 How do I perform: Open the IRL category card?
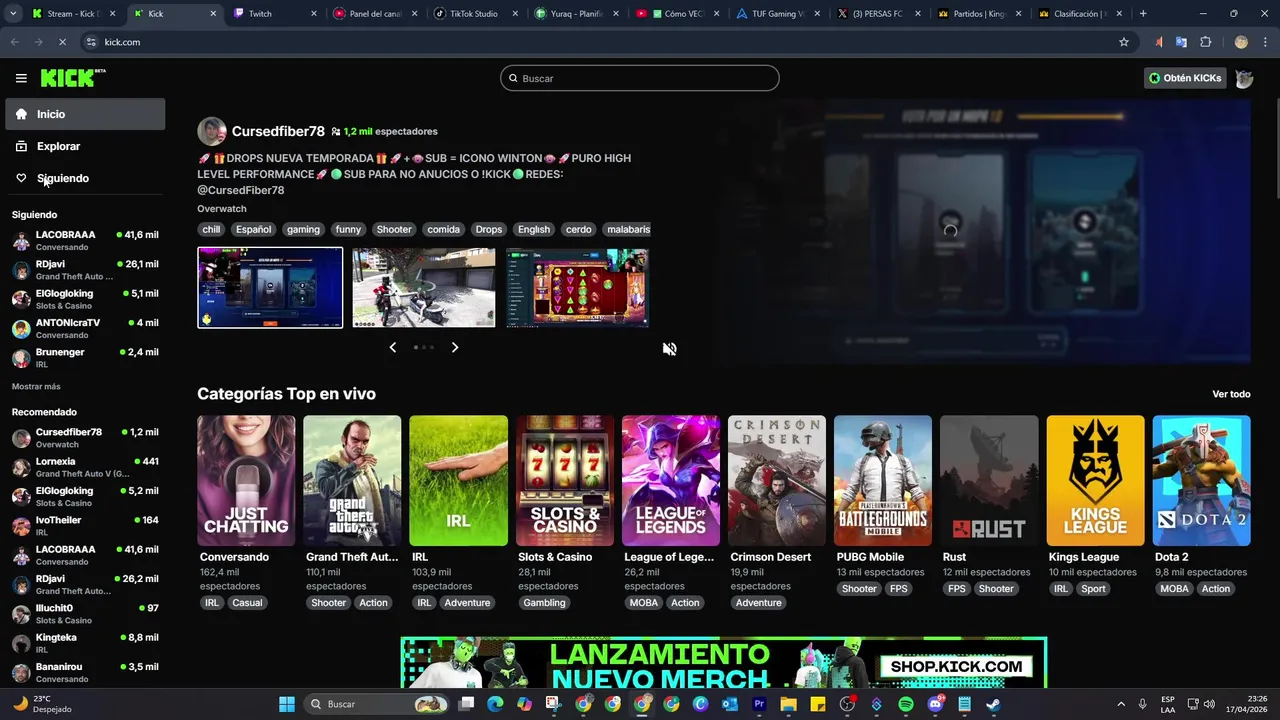pos(458,481)
